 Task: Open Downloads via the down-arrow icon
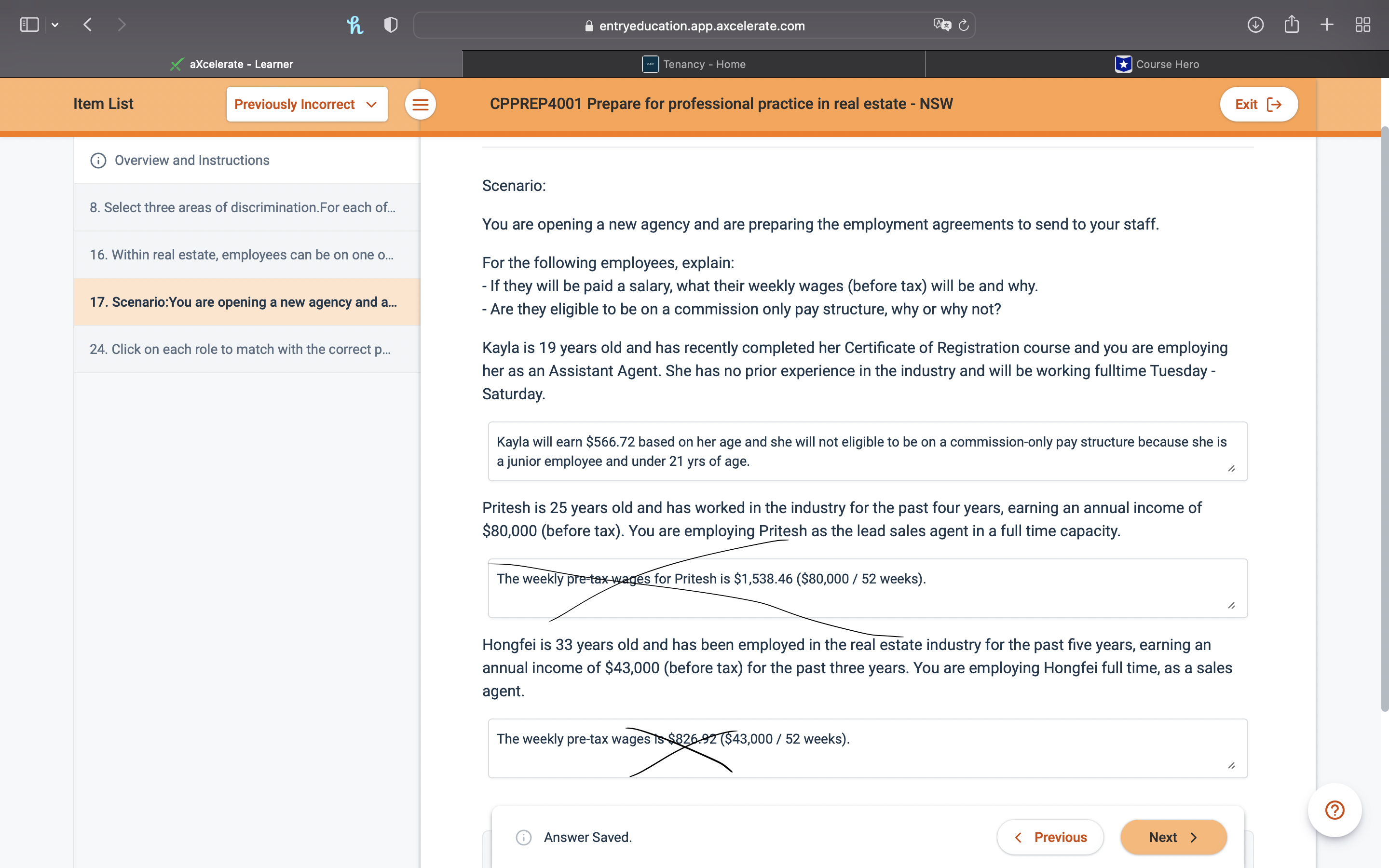1256,25
